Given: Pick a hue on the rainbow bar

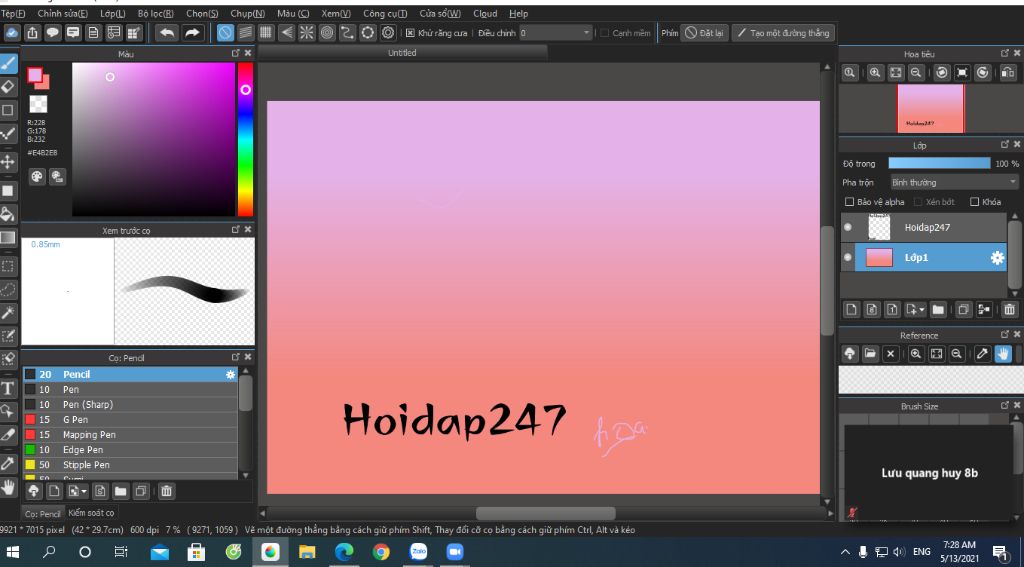Looking at the screenshot, I should click(245, 139).
